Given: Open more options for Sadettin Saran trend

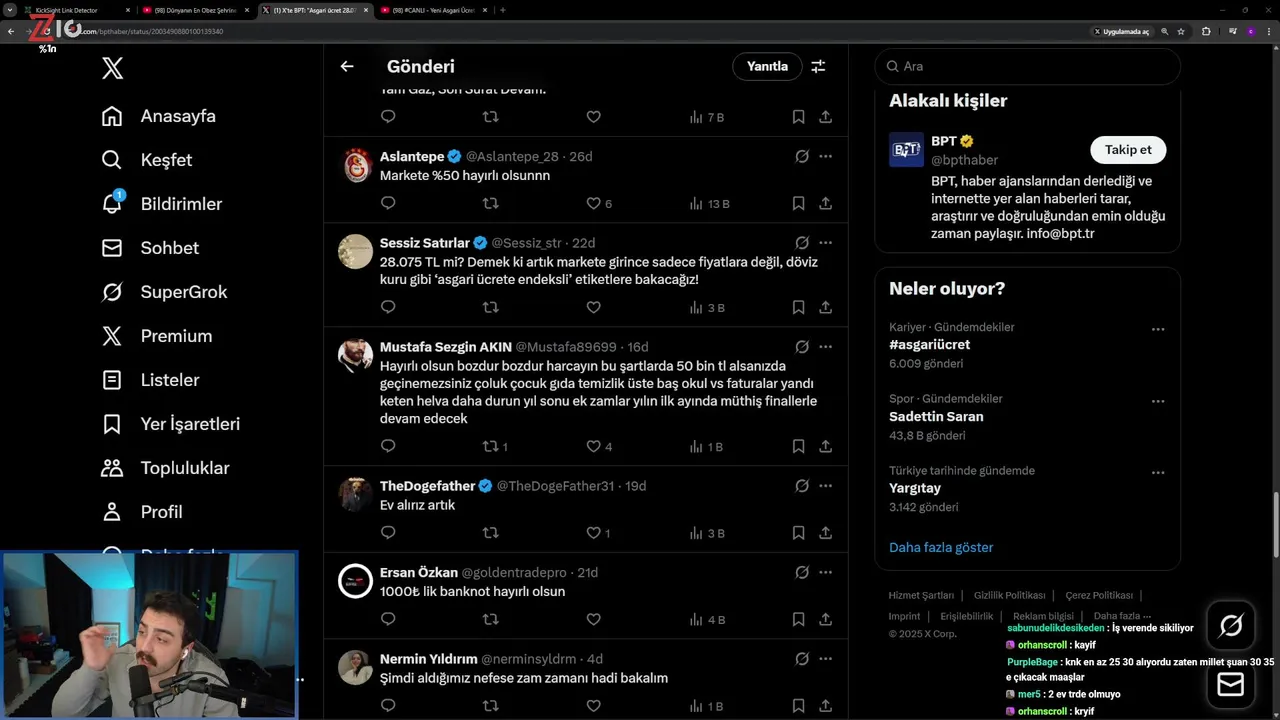Looking at the screenshot, I should pyautogui.click(x=1158, y=401).
